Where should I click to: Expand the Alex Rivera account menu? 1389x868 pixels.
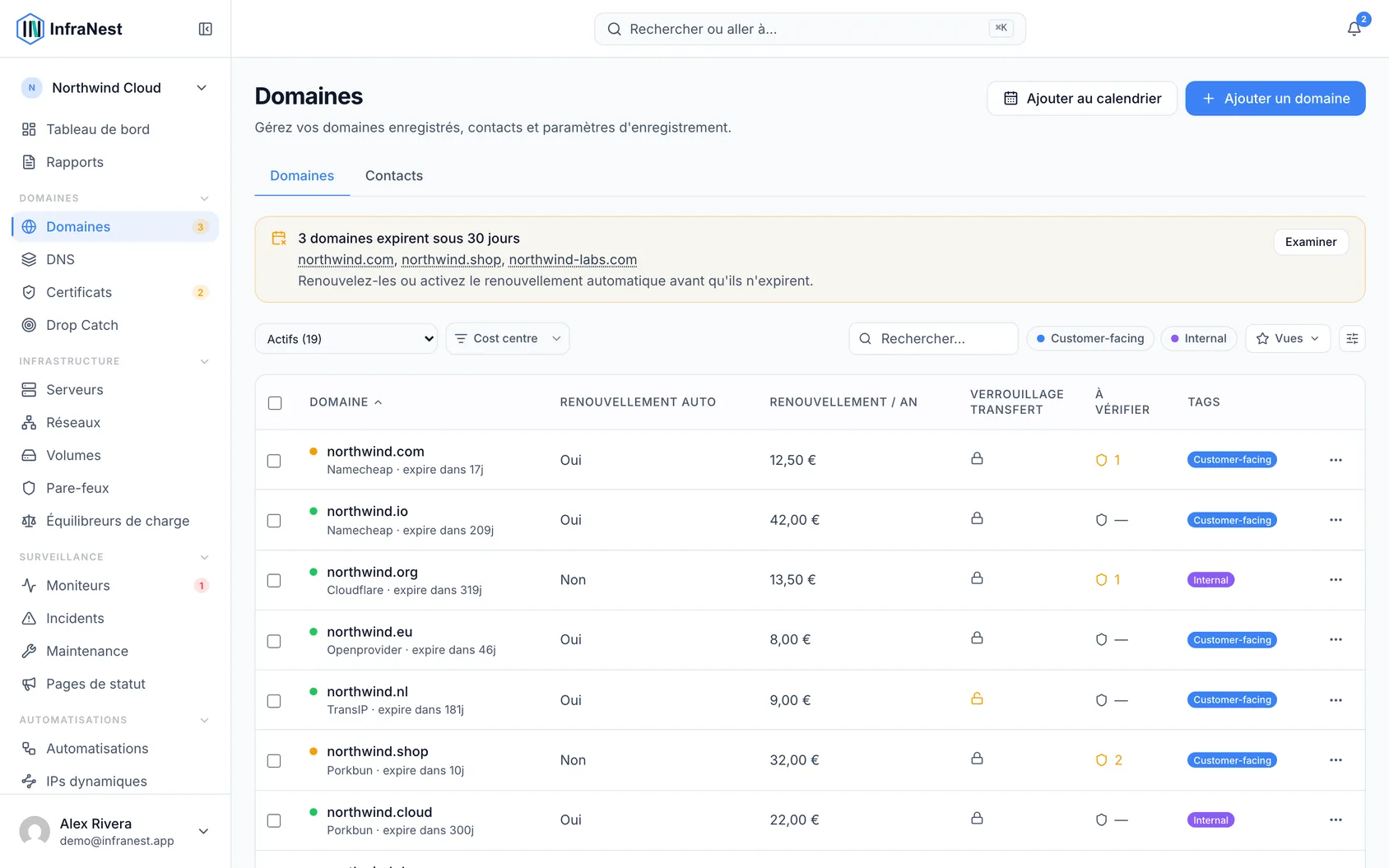click(203, 831)
